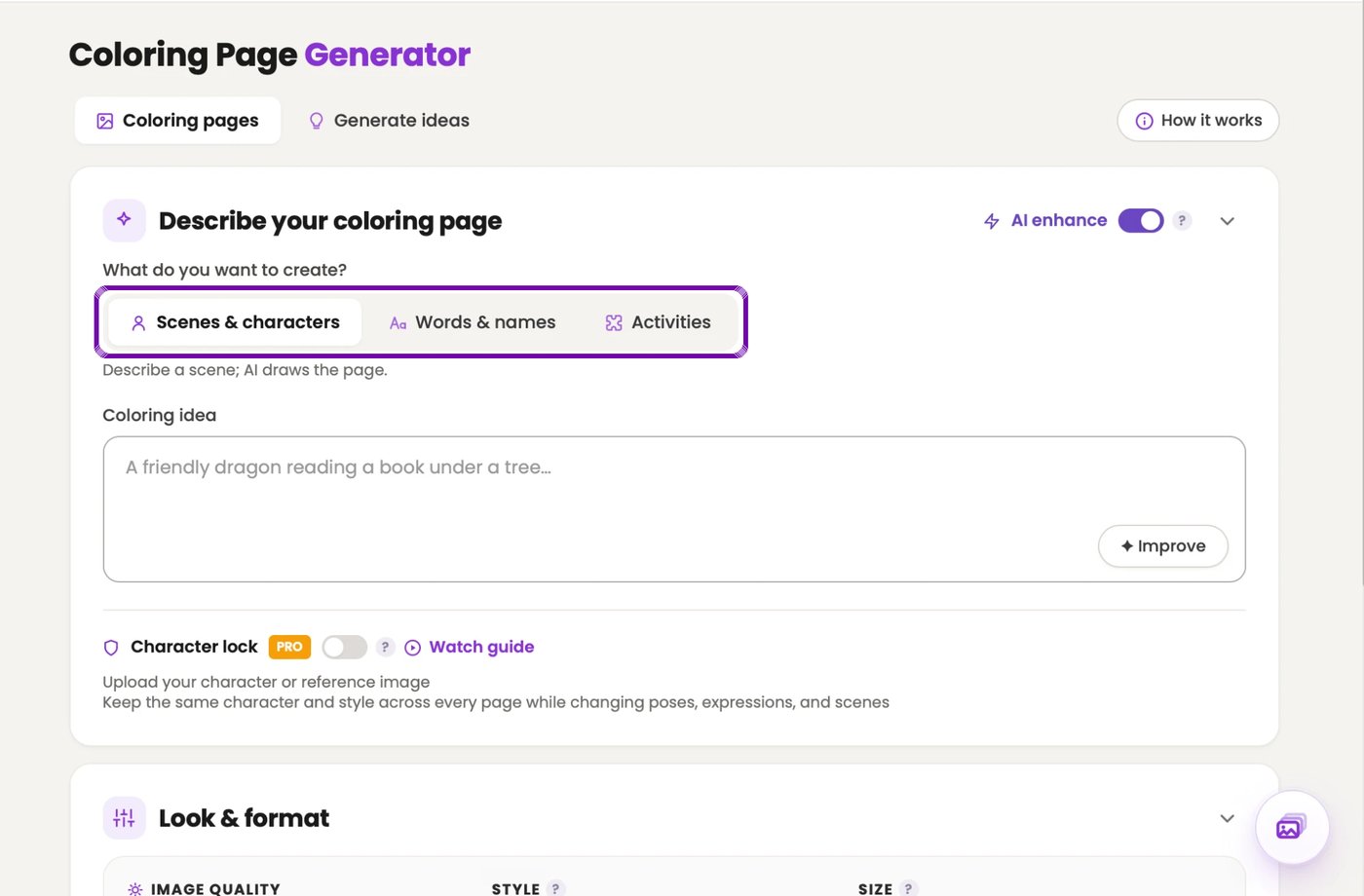Choose the Words & names option
Viewport: 1364px width, 896px height.
(x=473, y=322)
